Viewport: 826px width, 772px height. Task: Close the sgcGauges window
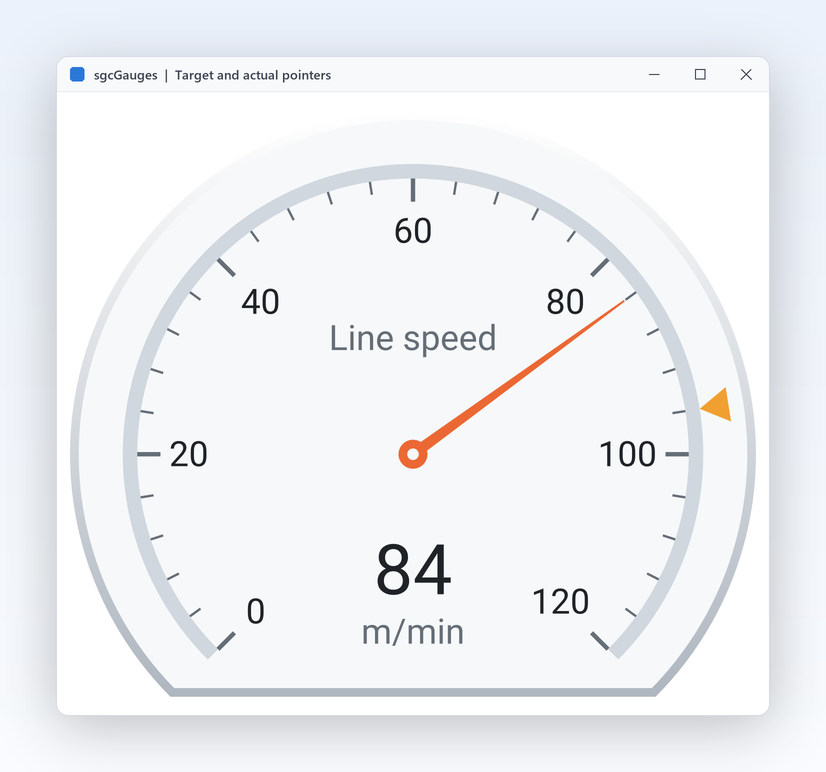[x=746, y=74]
